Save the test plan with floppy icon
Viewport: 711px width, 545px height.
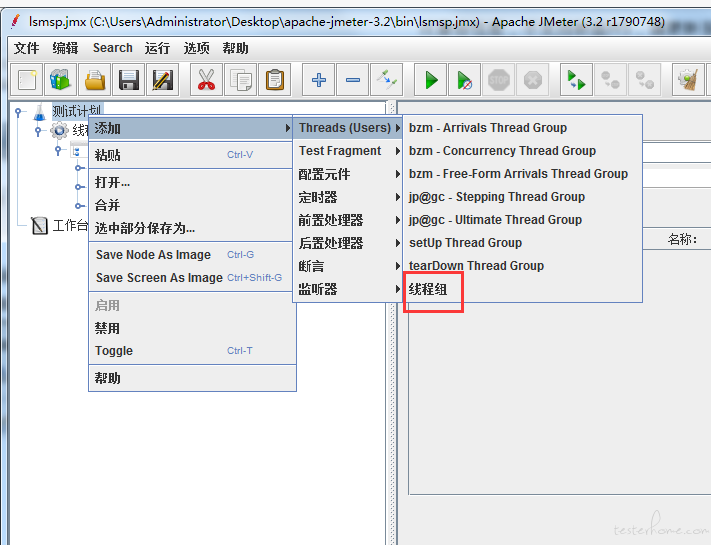[128, 80]
